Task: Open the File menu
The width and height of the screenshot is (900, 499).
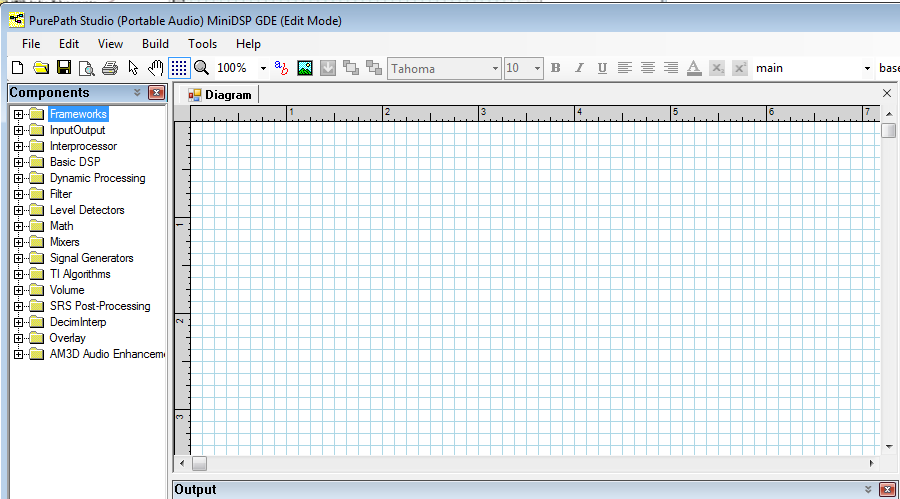Action: pos(31,44)
